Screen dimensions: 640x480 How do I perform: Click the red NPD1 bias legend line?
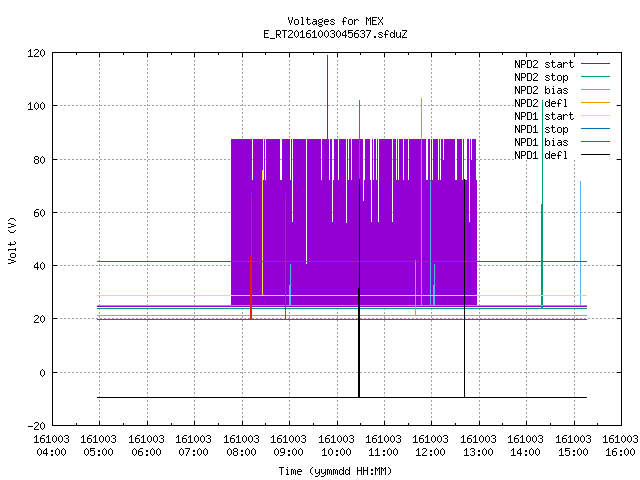(x=596, y=142)
